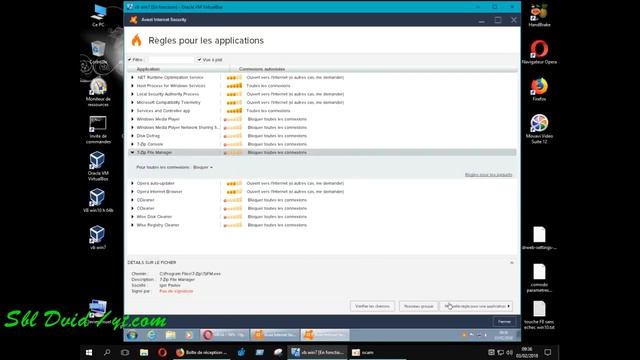Open the Oracle VM VirtualBox desktop icon
The height and width of the screenshot is (360, 640).
tap(98, 166)
